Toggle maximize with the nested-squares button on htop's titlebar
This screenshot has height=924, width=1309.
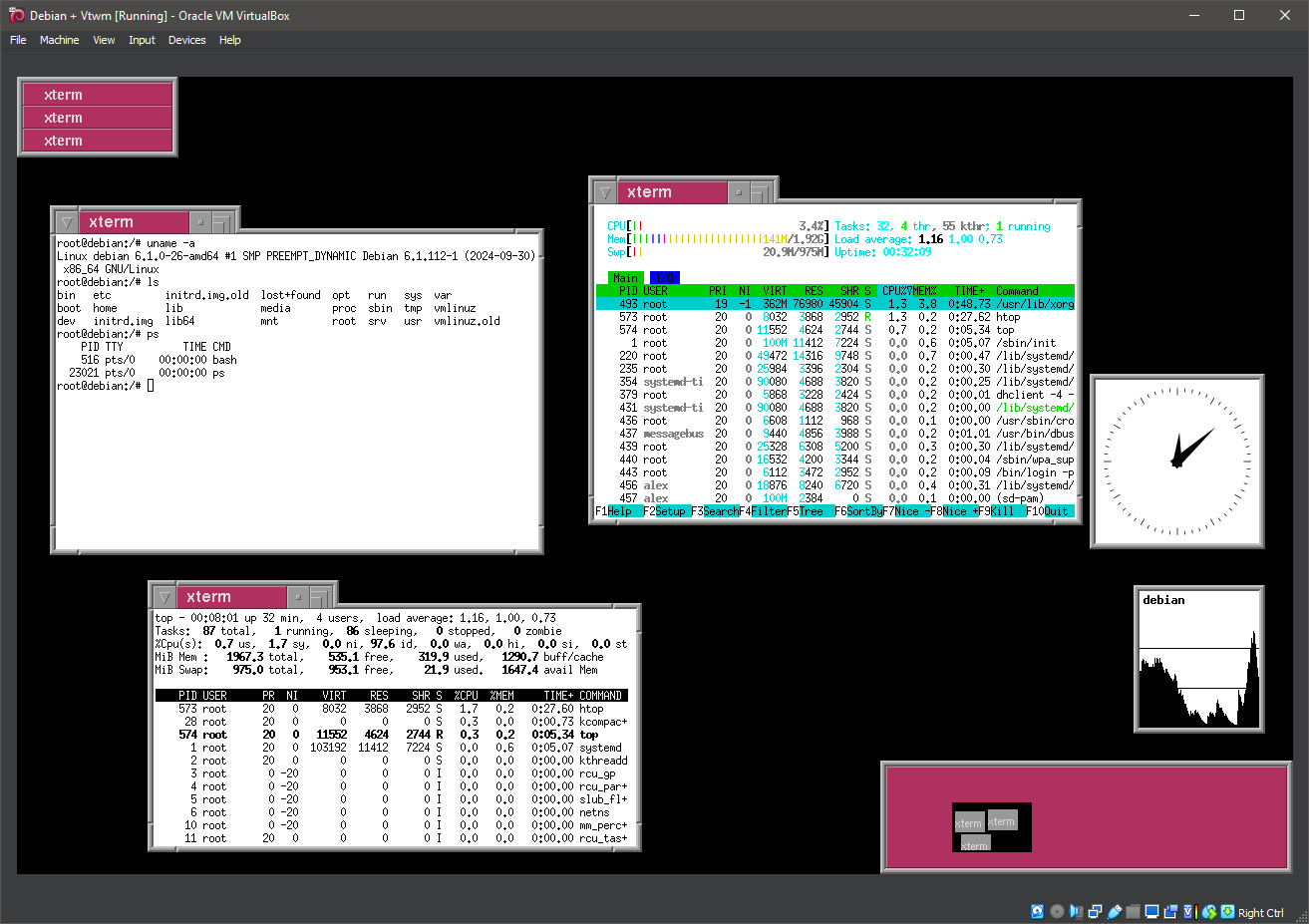point(761,191)
